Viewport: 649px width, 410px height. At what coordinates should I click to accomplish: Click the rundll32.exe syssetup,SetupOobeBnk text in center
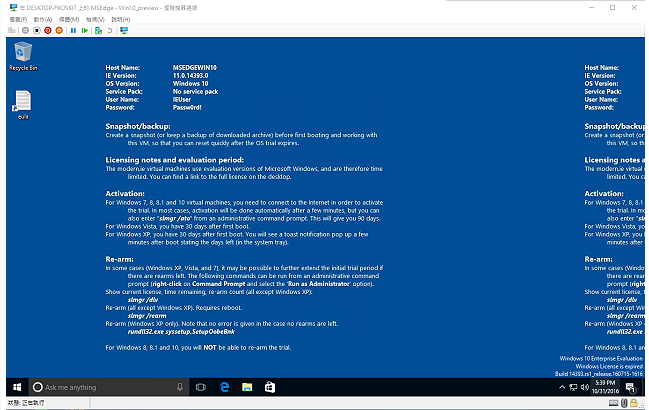[181, 332]
